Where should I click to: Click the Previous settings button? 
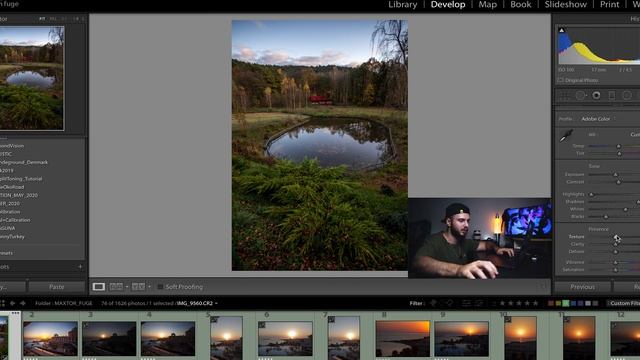coord(582,287)
